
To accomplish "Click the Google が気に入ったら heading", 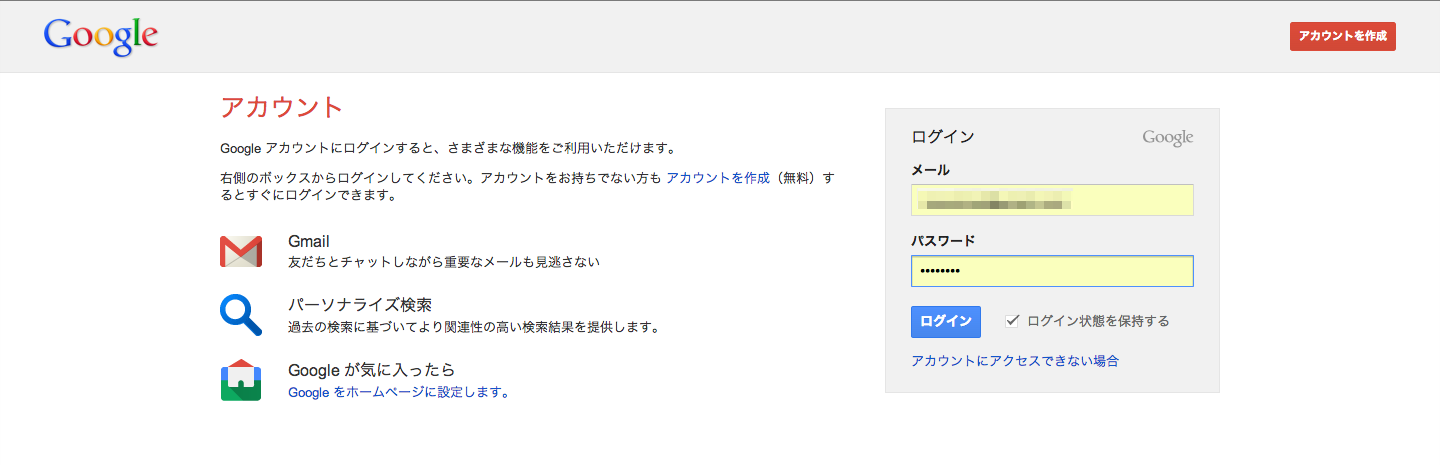I will (x=372, y=370).
